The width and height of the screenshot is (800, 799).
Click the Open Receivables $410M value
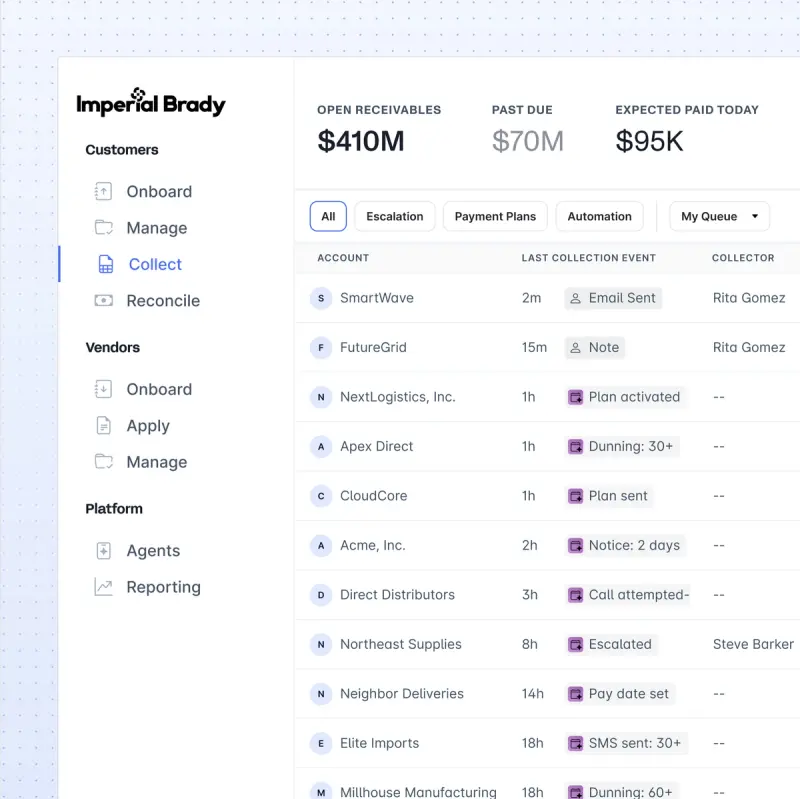click(x=361, y=141)
